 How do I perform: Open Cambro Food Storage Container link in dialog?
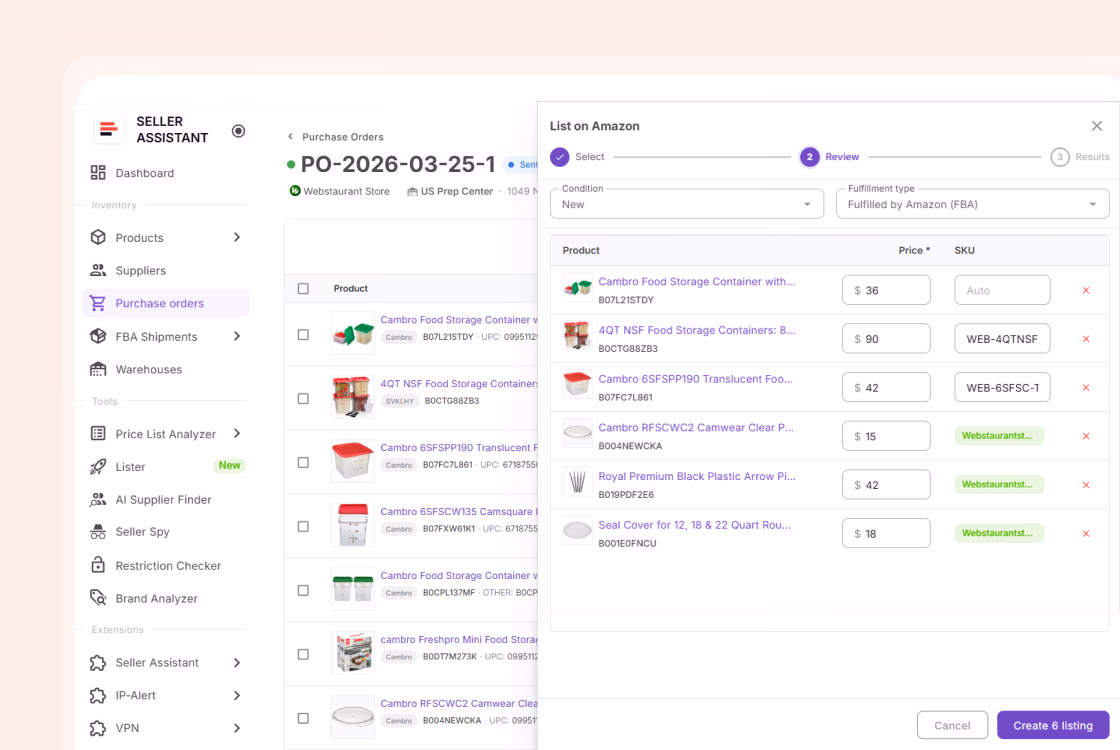pyautogui.click(x=696, y=281)
